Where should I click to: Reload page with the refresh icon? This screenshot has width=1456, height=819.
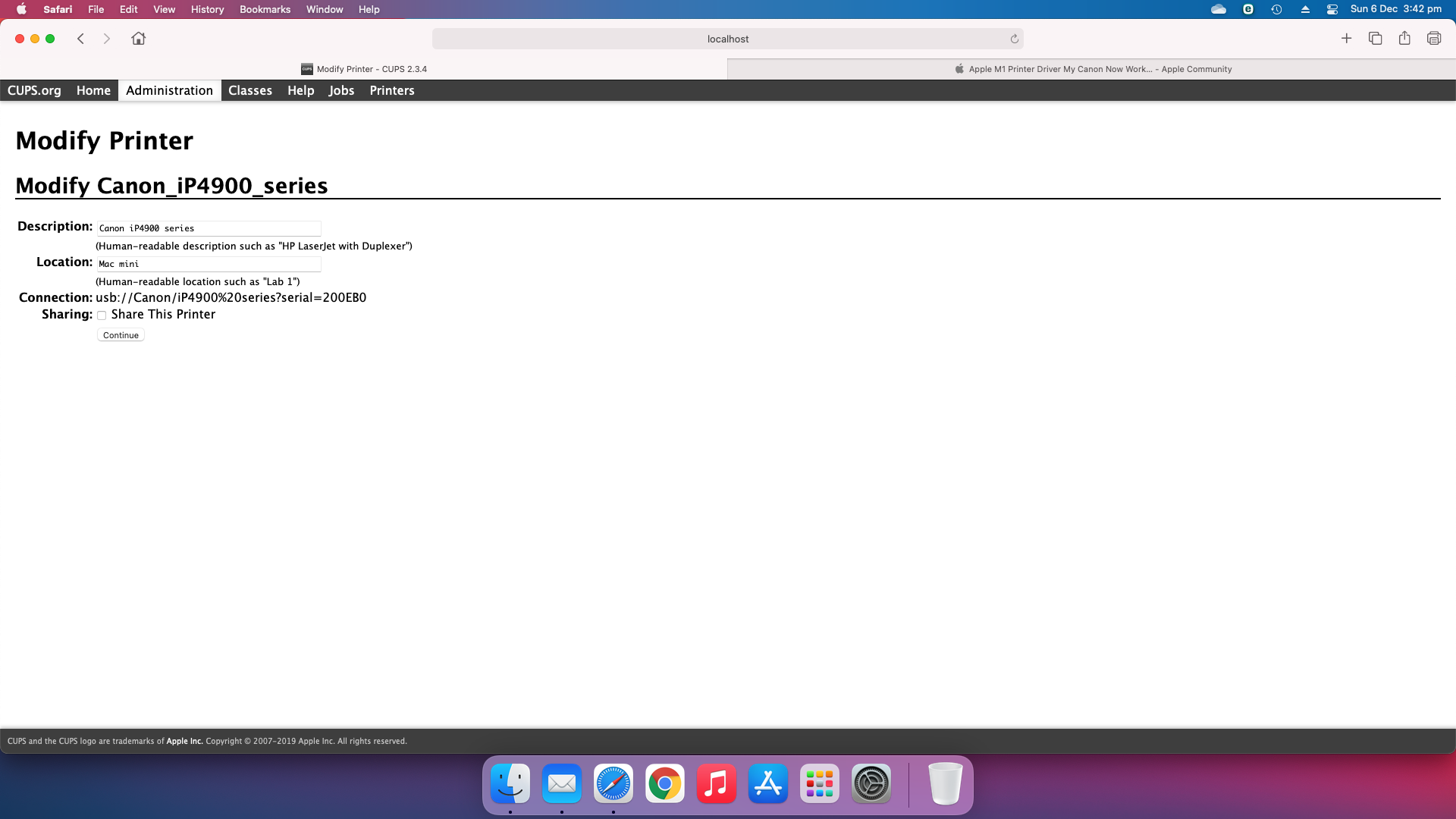pos(1014,39)
